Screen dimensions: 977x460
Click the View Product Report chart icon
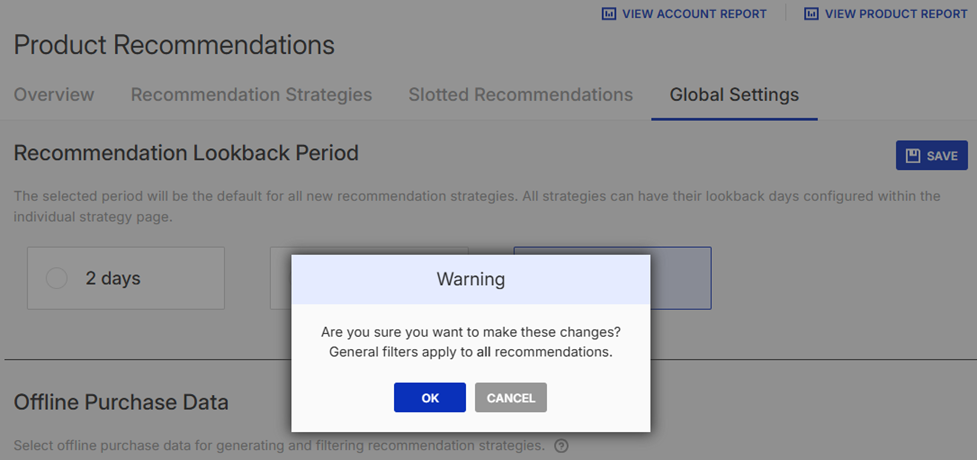(x=812, y=14)
